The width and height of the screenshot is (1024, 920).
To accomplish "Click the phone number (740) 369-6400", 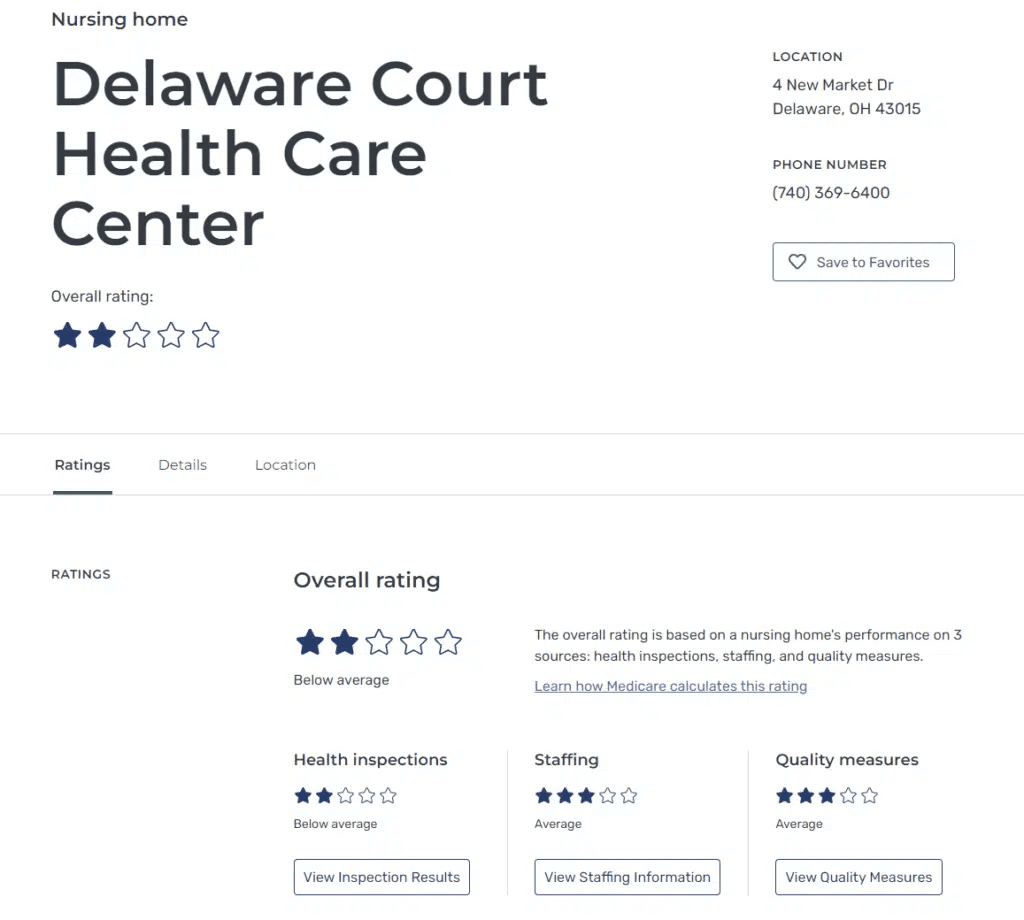I will pyautogui.click(x=831, y=193).
